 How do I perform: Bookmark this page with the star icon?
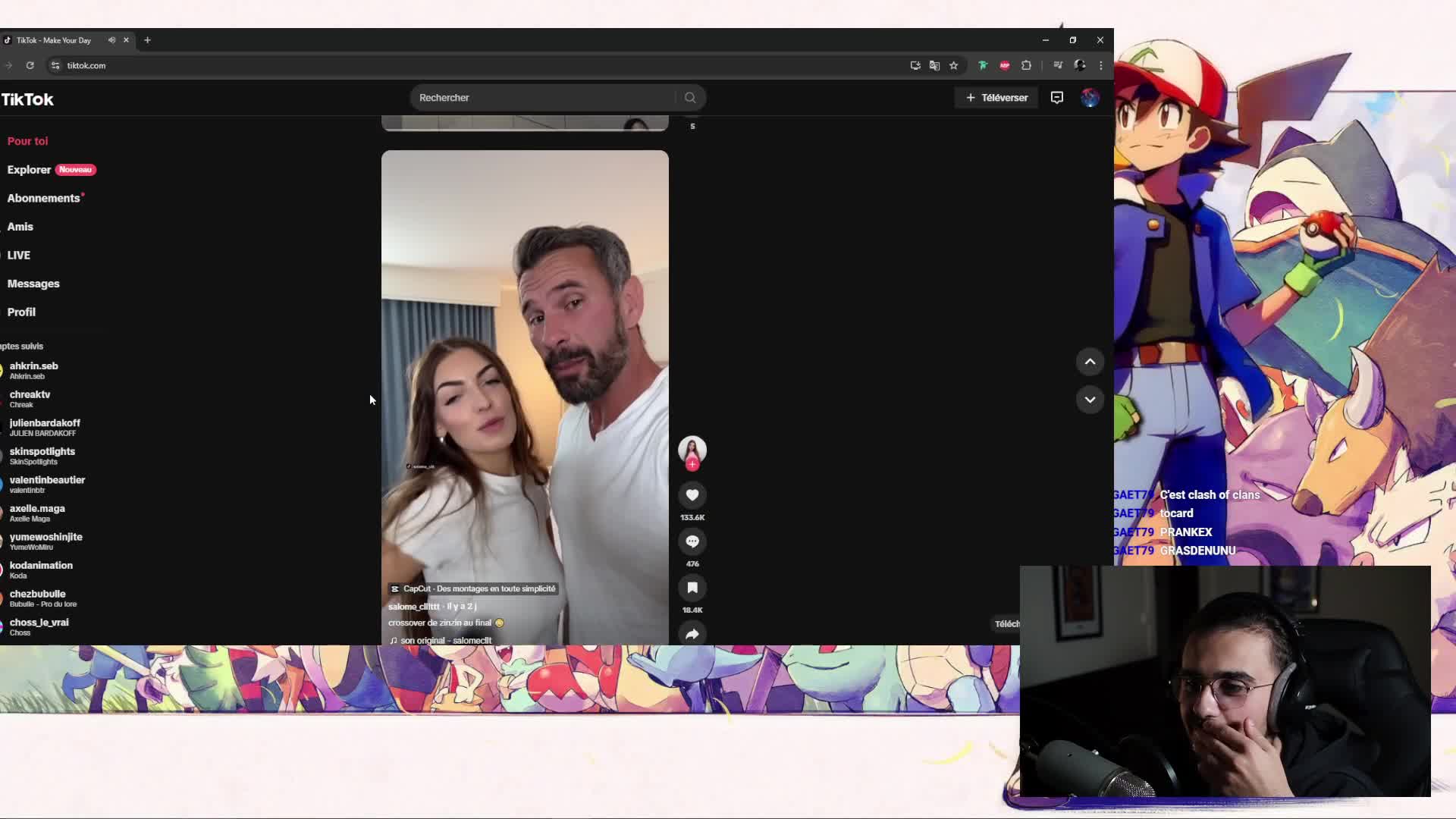pyautogui.click(x=954, y=65)
